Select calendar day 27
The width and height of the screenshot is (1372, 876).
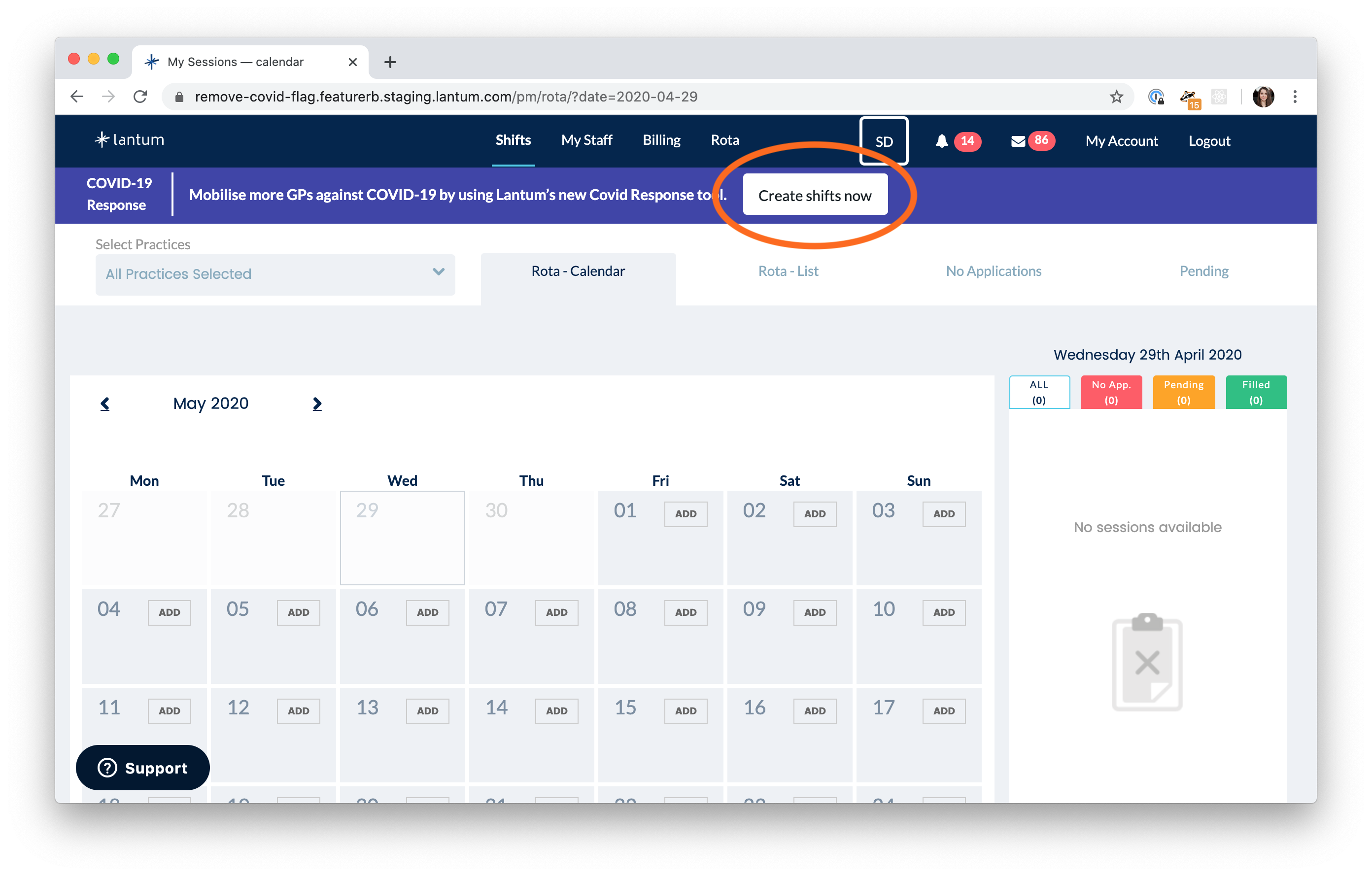tap(144, 538)
